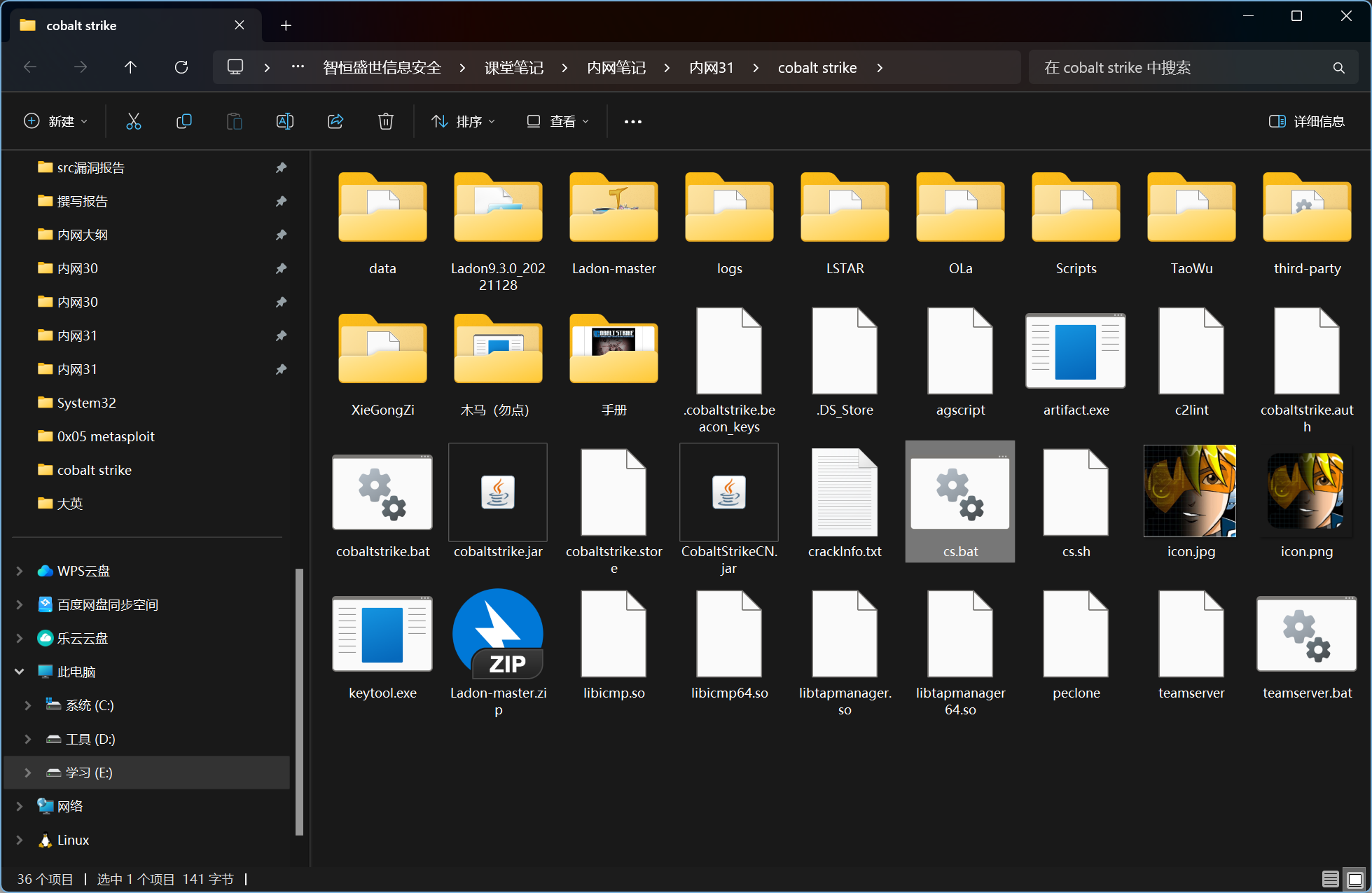Switch to large thumbnails view icon
Viewport: 1372px width, 893px height.
[x=1355, y=879]
